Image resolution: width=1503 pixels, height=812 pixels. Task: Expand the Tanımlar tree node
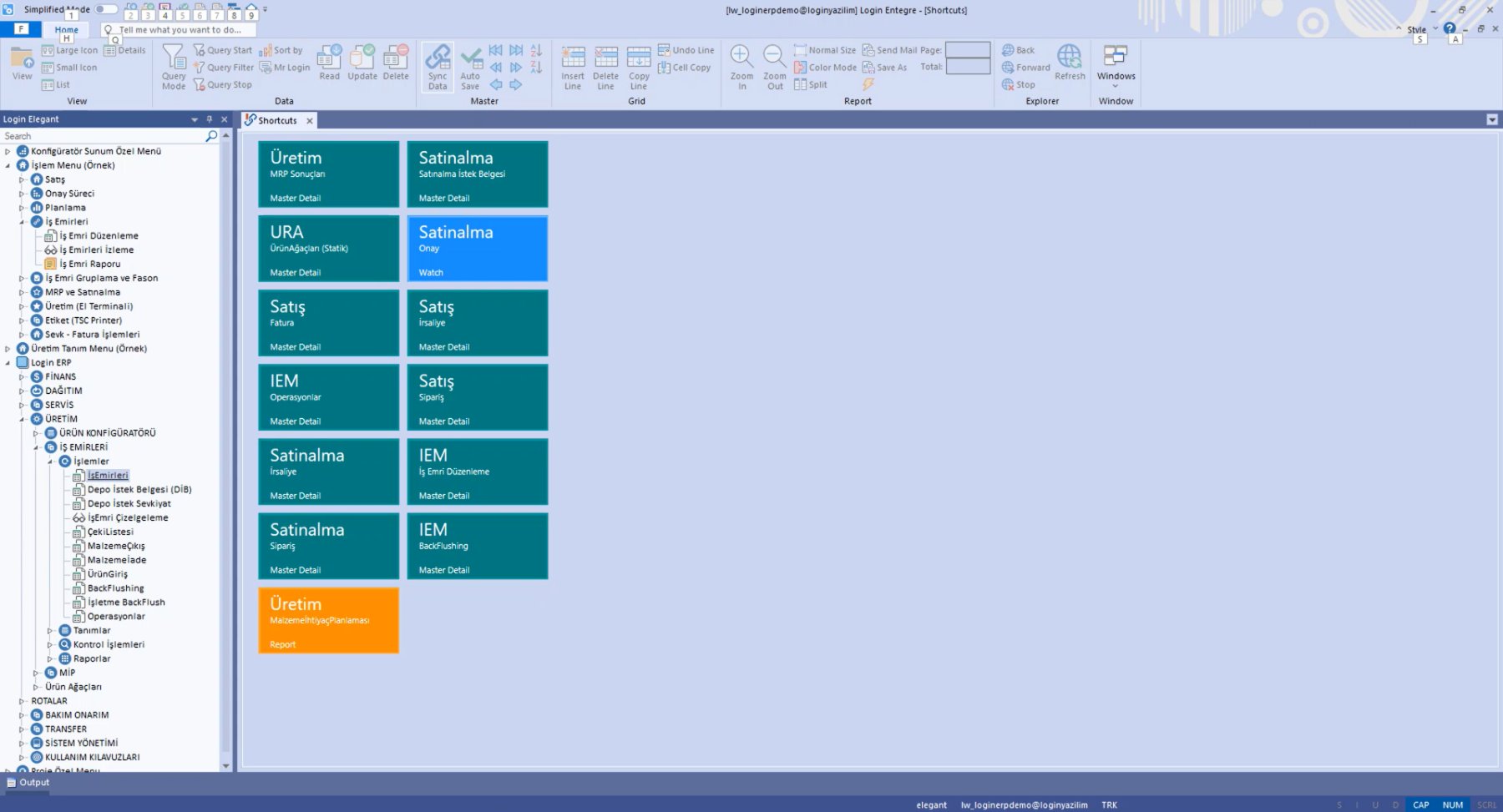(51, 631)
